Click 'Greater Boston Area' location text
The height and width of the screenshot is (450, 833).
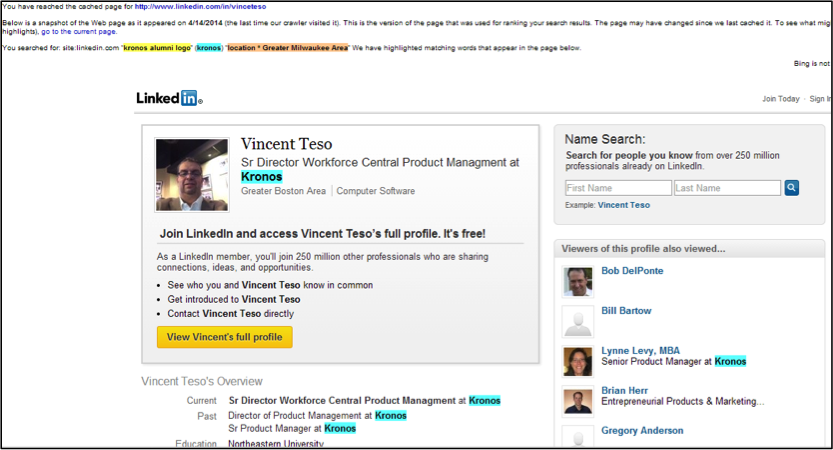coord(283,191)
